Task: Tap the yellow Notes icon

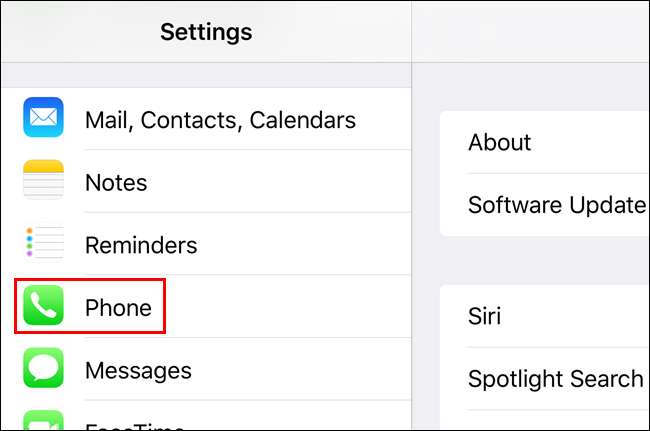Action: pos(43,182)
